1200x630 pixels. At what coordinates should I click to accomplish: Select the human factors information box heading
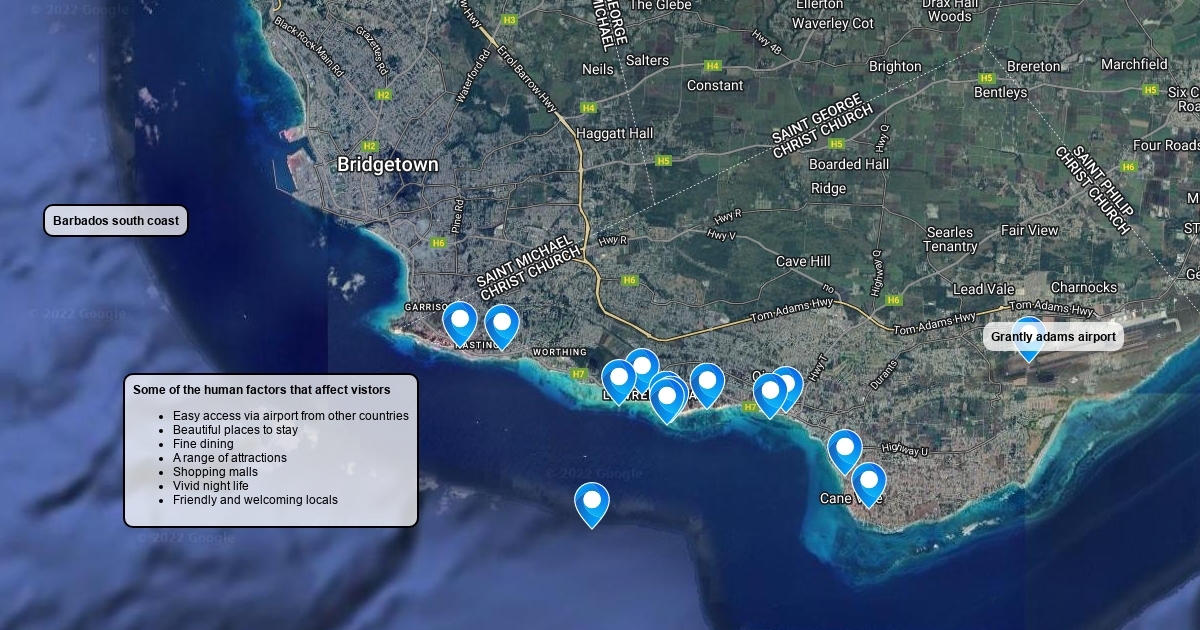[x=261, y=390]
